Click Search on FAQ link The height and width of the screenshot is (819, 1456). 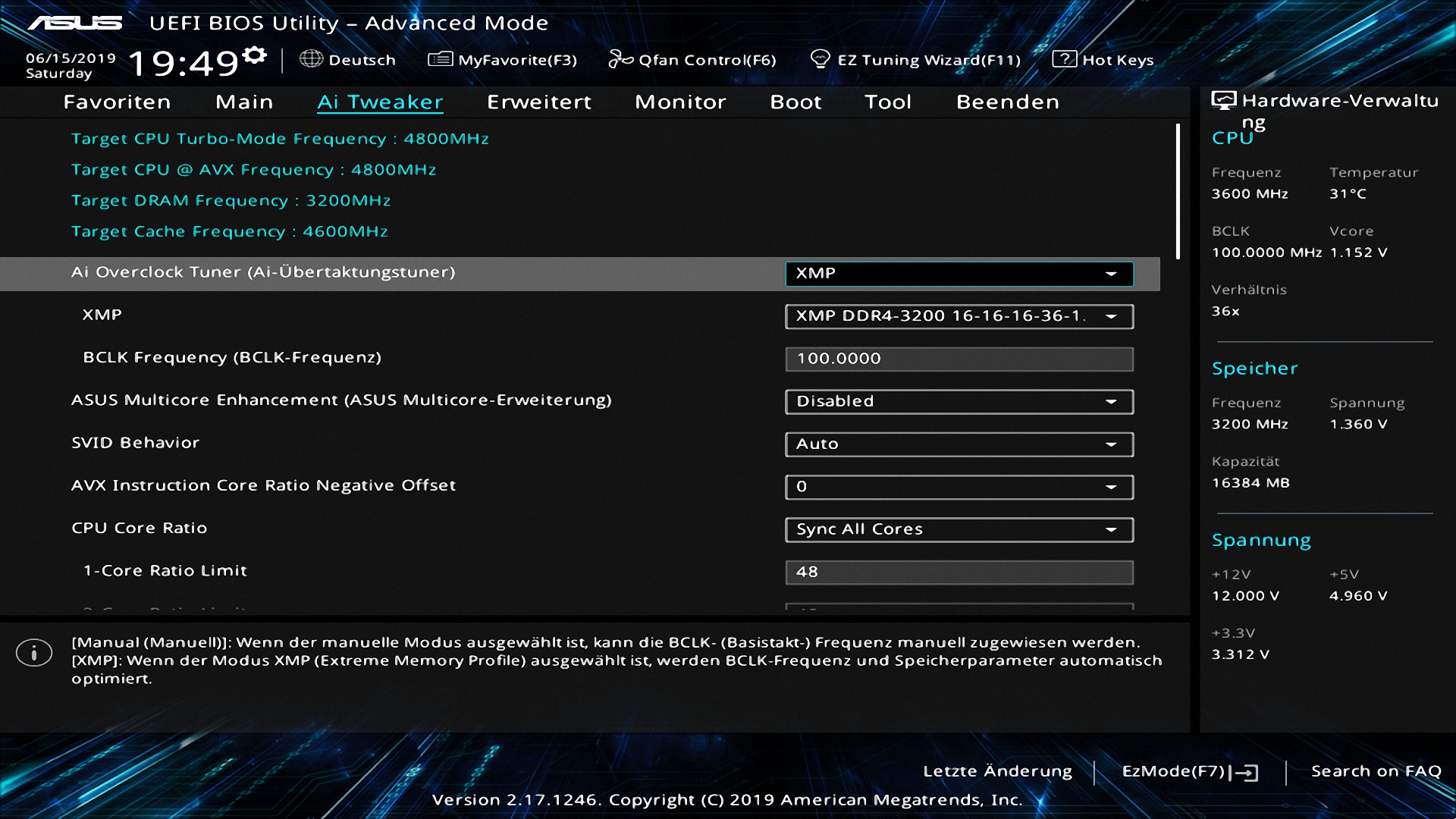point(1376,771)
